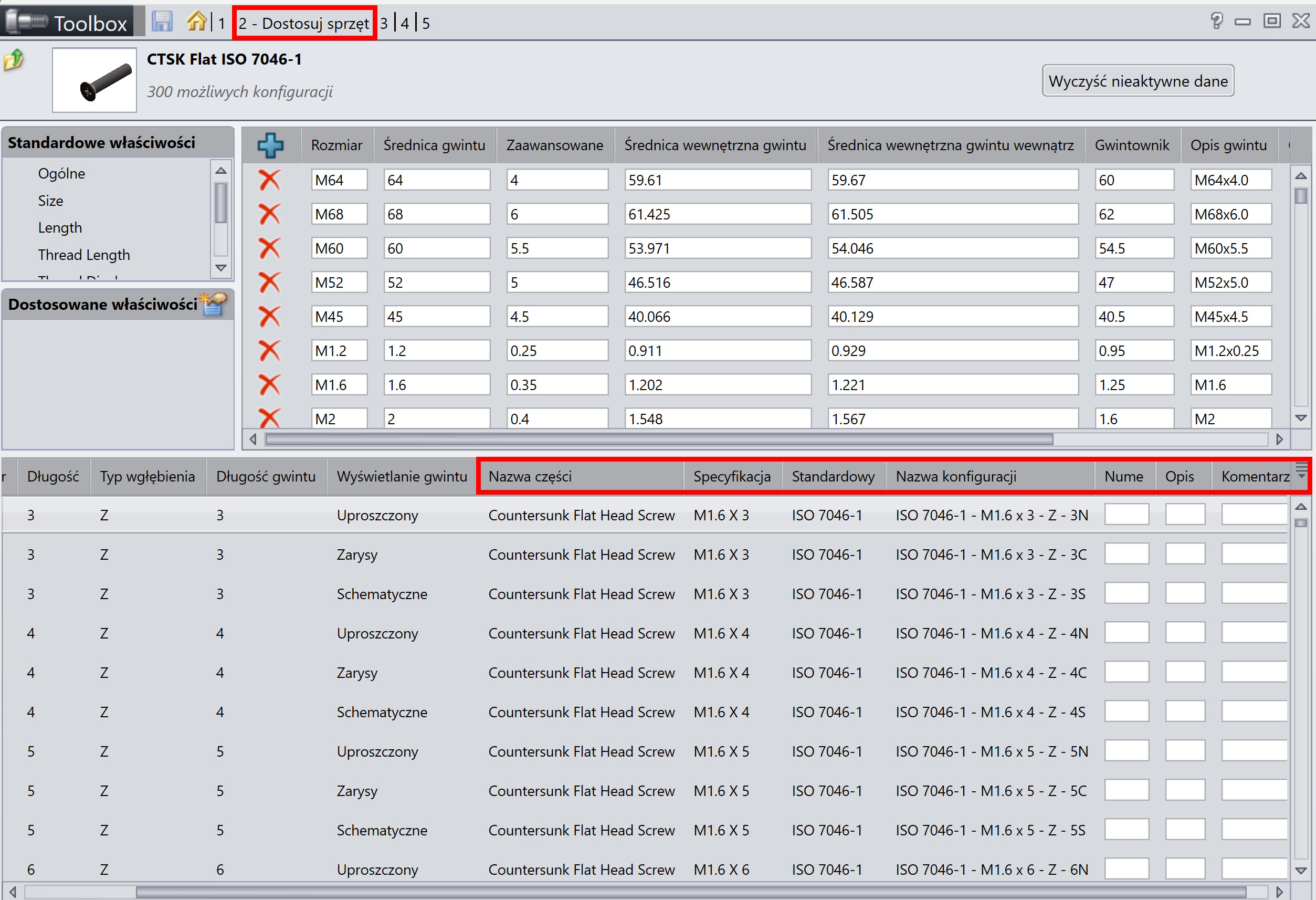Select Ogólne property item
Viewport: 1316px width, 900px height.
click(x=61, y=173)
